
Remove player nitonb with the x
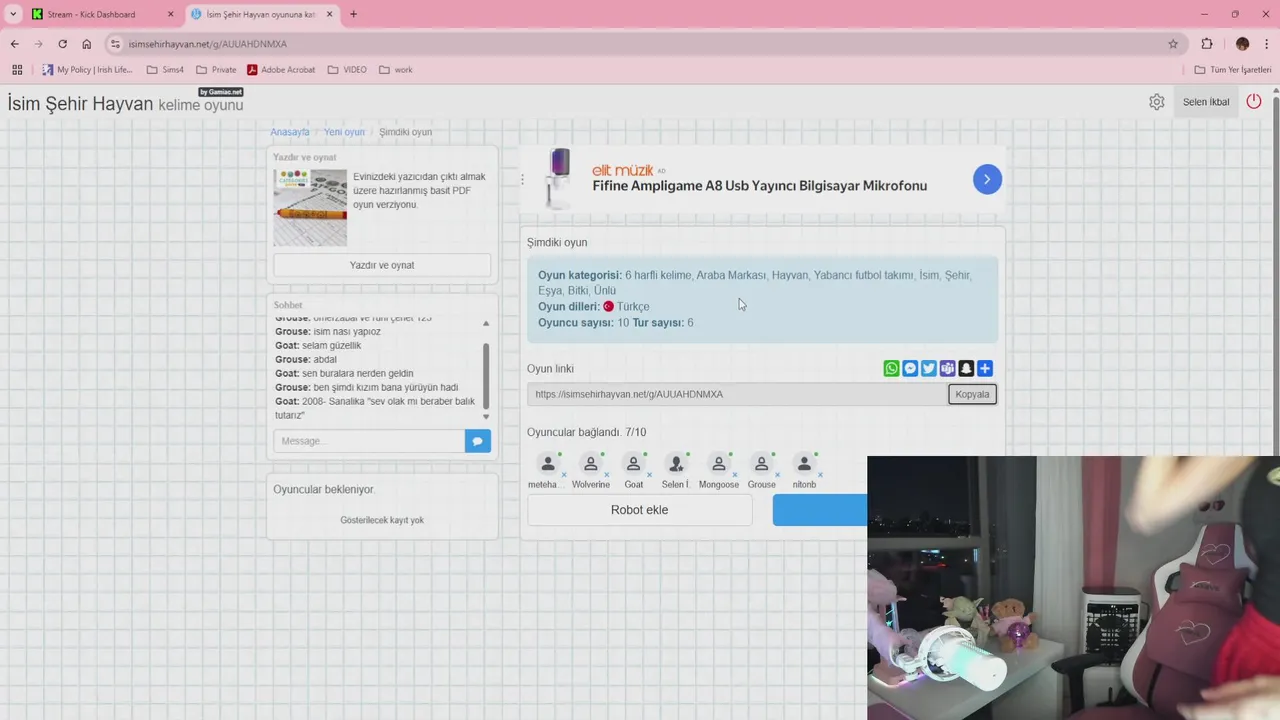pyautogui.click(x=820, y=475)
